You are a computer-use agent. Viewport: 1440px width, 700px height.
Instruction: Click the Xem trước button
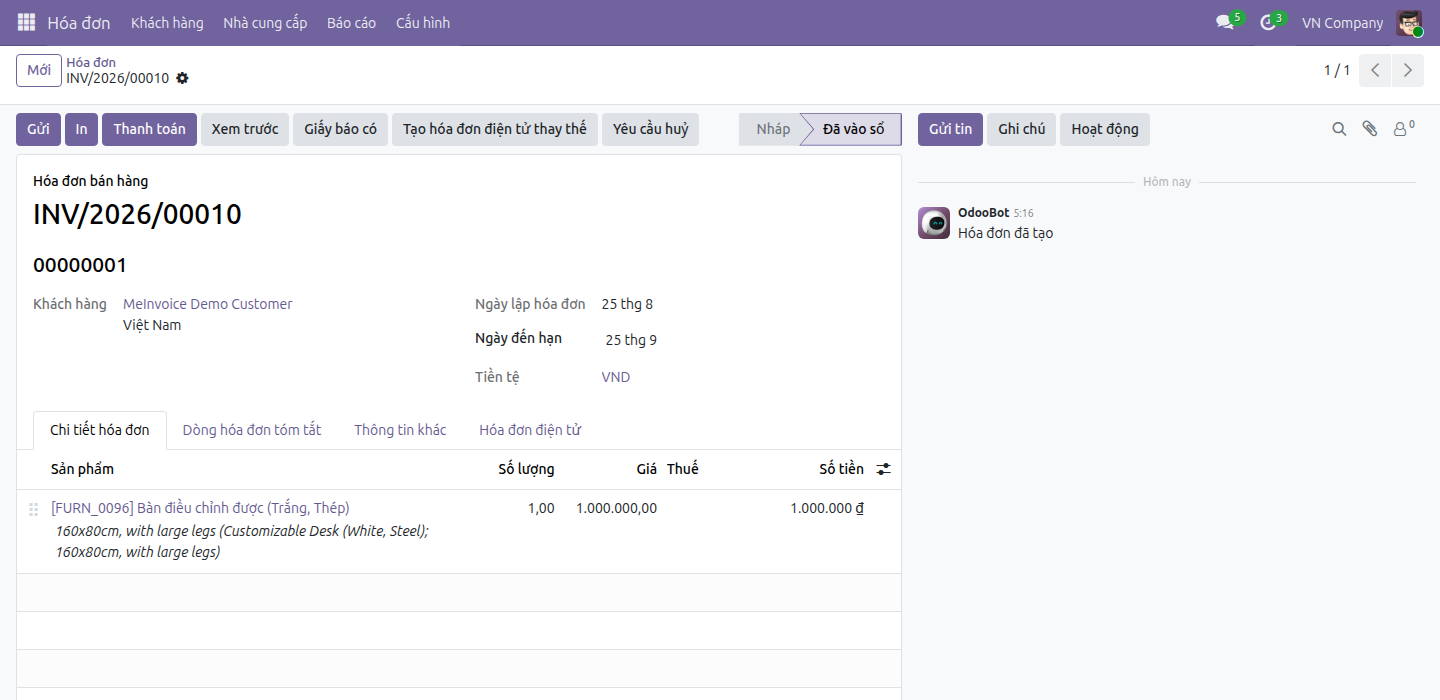245,129
